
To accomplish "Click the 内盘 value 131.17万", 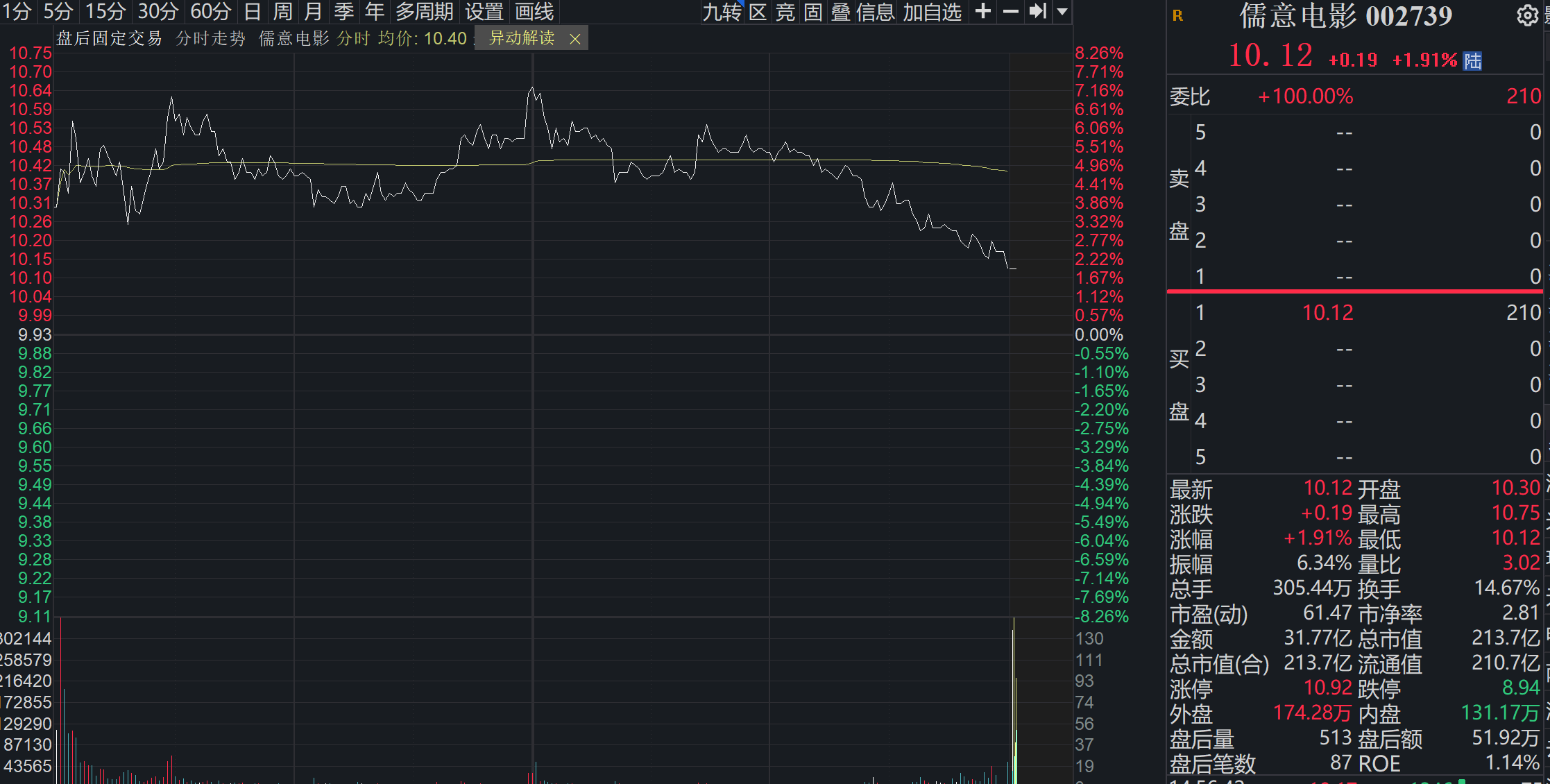I will point(1500,713).
